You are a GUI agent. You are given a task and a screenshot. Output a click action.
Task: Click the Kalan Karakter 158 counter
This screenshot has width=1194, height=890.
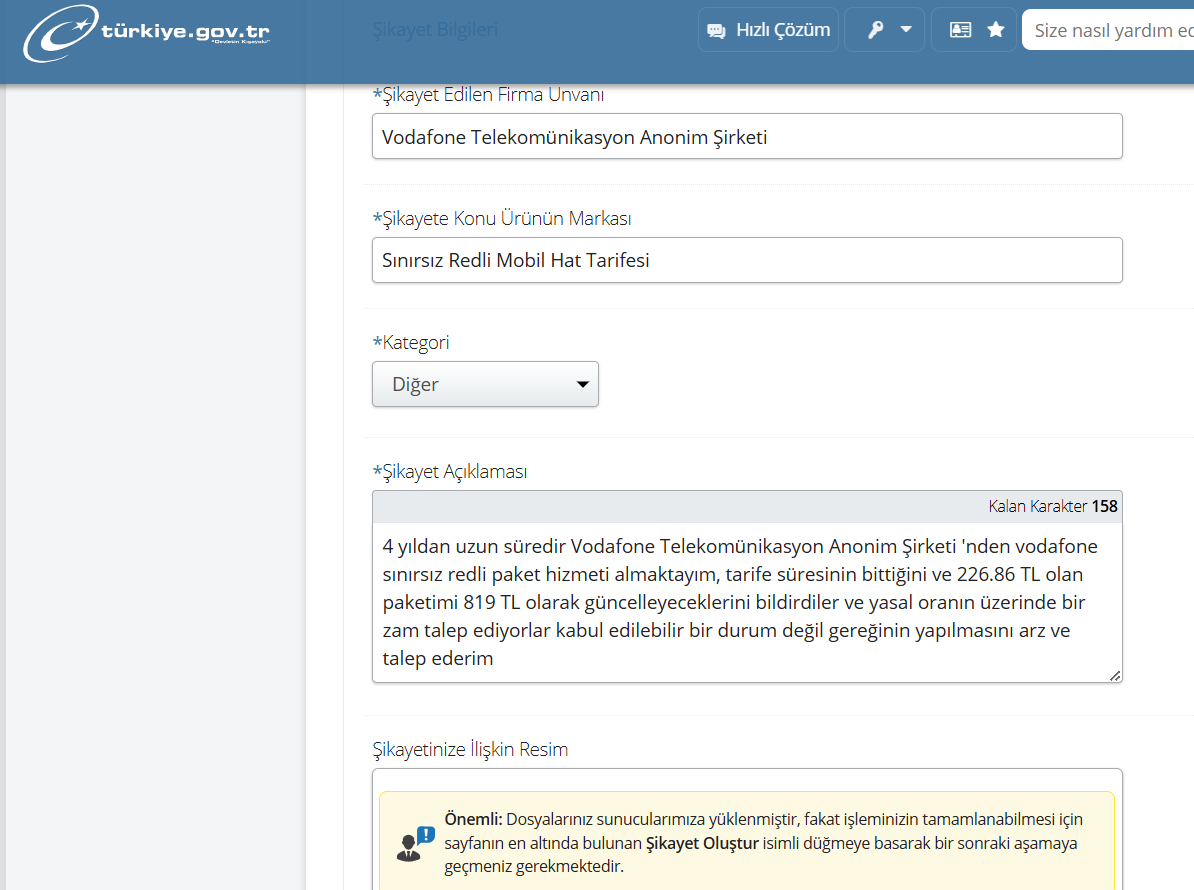(1052, 506)
